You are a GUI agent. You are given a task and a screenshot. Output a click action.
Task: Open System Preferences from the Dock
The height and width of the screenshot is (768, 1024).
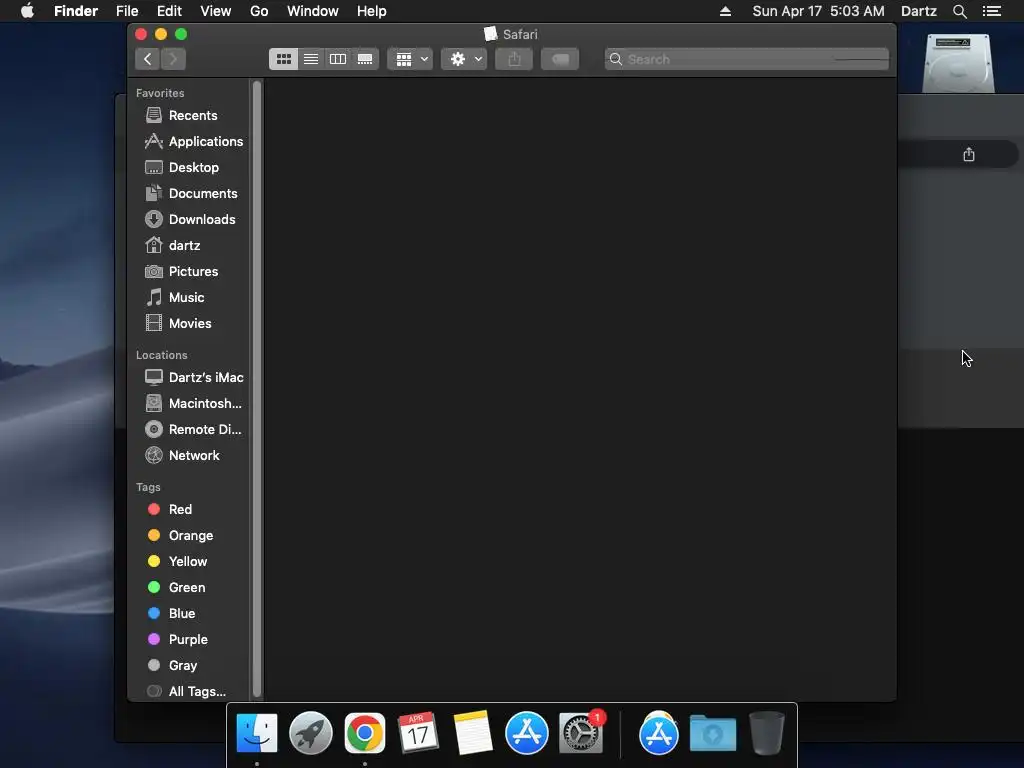(581, 733)
